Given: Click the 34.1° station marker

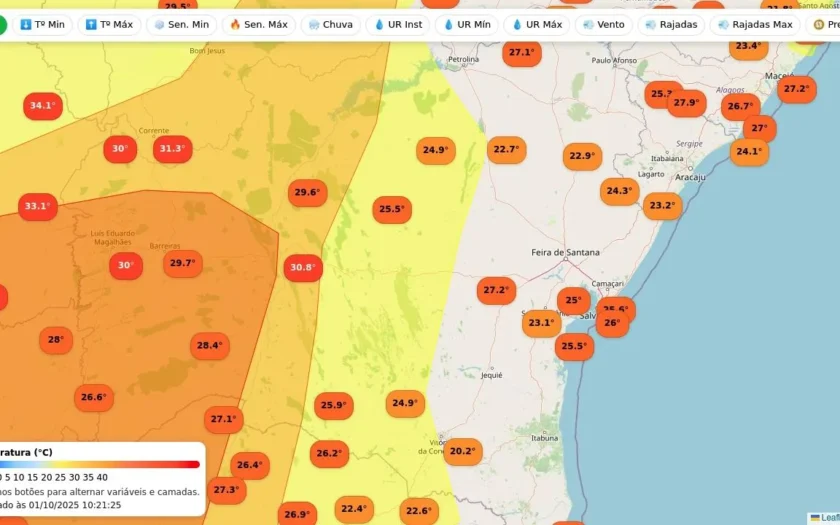Looking at the screenshot, I should [42, 106].
